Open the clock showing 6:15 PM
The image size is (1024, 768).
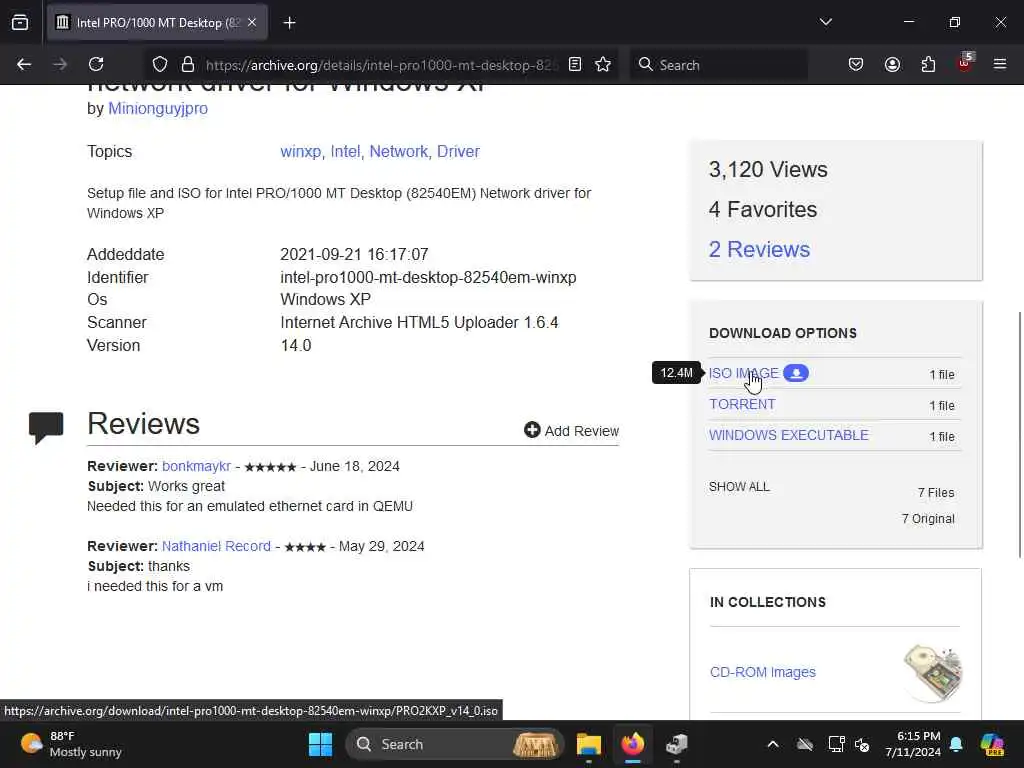click(912, 744)
